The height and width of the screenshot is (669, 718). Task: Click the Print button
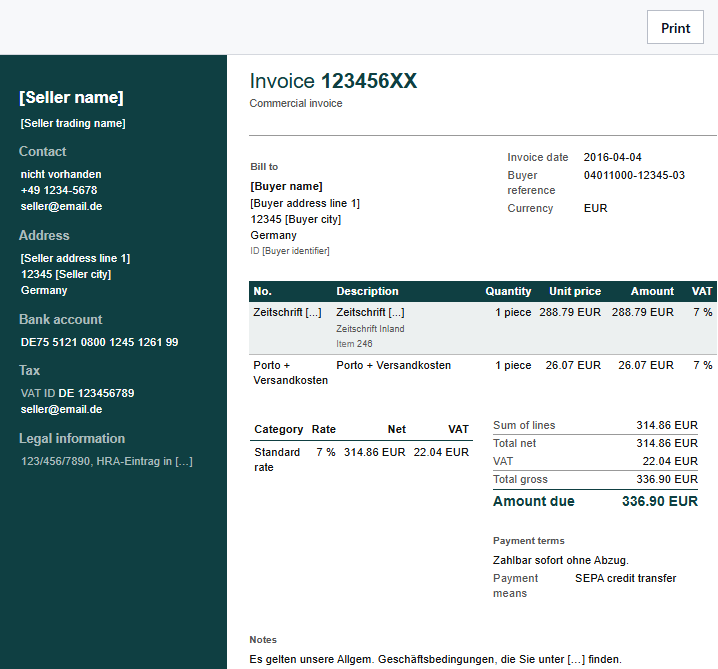point(675,27)
